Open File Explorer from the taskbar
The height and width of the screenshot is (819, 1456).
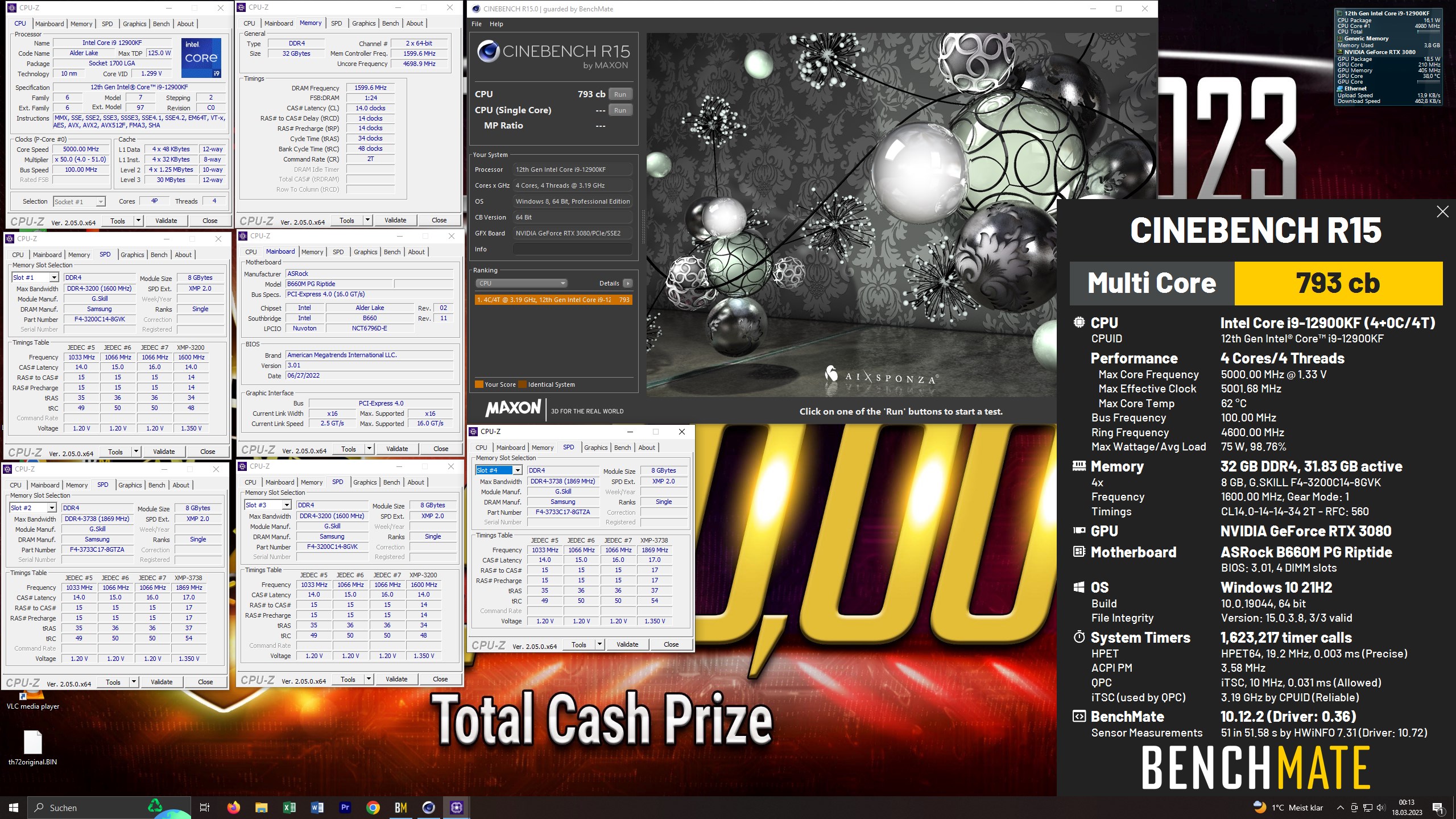pyautogui.click(x=261, y=808)
